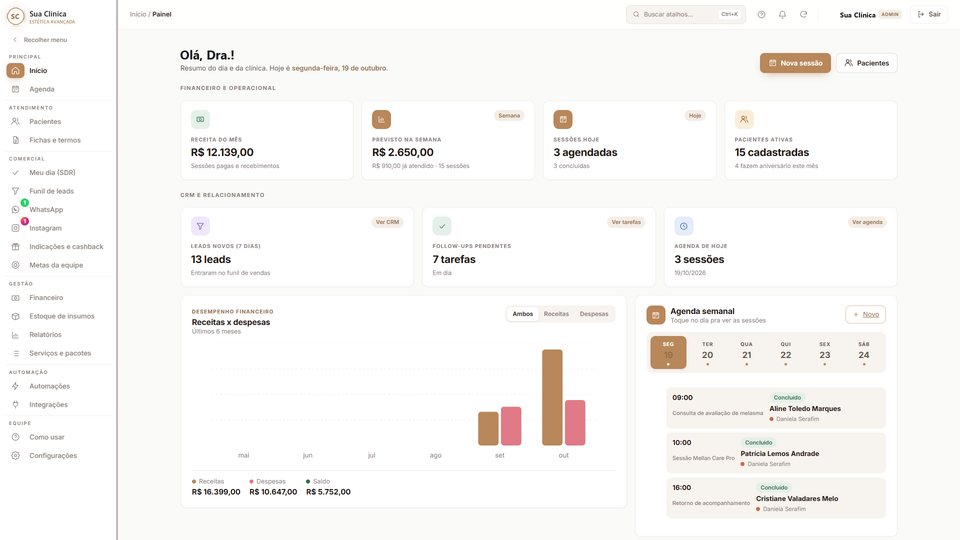The width and height of the screenshot is (960, 540).
Task: Click the refresh icon in top bar
Action: tap(803, 14)
